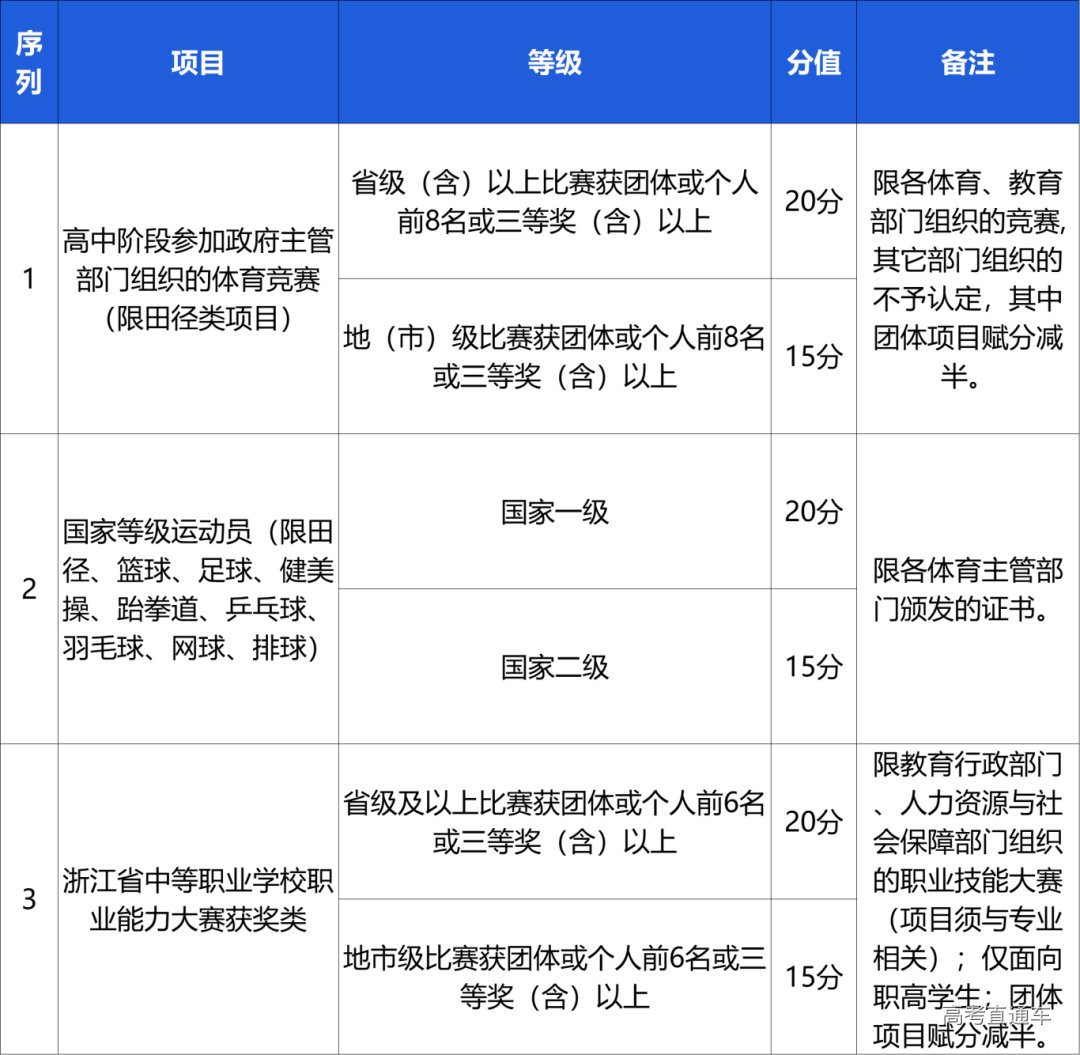Click the 国家一级 grade cell
Screen dimensions: 1080x1055
click(555, 513)
